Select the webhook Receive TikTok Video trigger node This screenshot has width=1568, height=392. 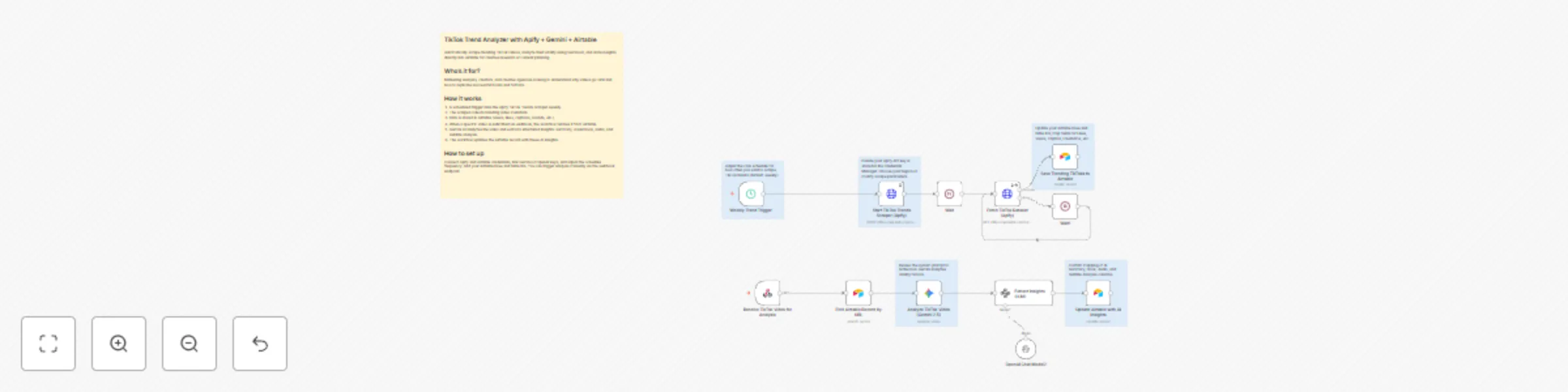[767, 293]
